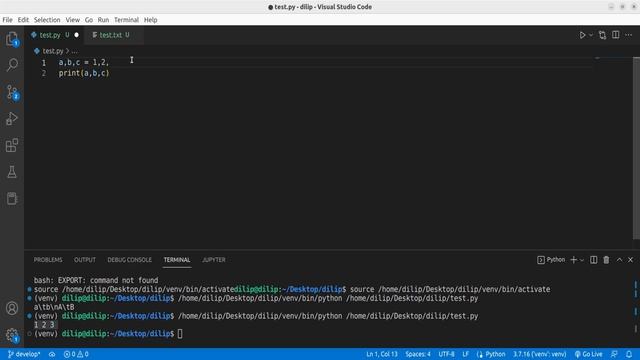This screenshot has width=640, height=360.
Task: Open the Run menu
Action: pyautogui.click(x=103, y=20)
